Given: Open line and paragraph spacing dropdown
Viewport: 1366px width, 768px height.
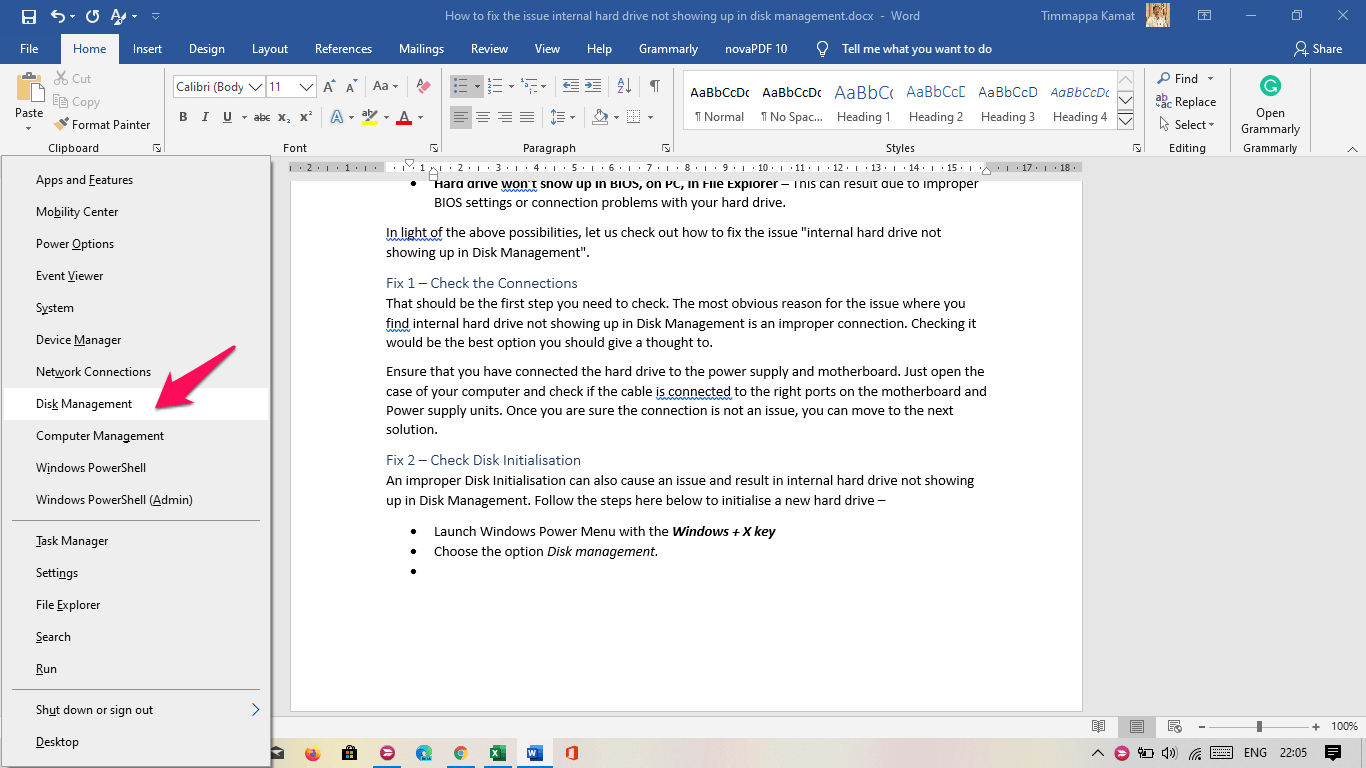Looking at the screenshot, I should coord(562,118).
